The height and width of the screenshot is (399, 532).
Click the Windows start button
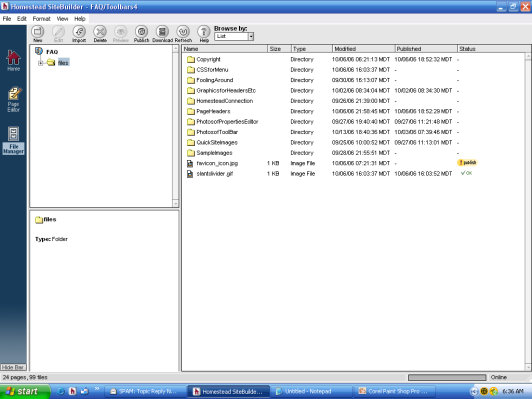(x=24, y=391)
